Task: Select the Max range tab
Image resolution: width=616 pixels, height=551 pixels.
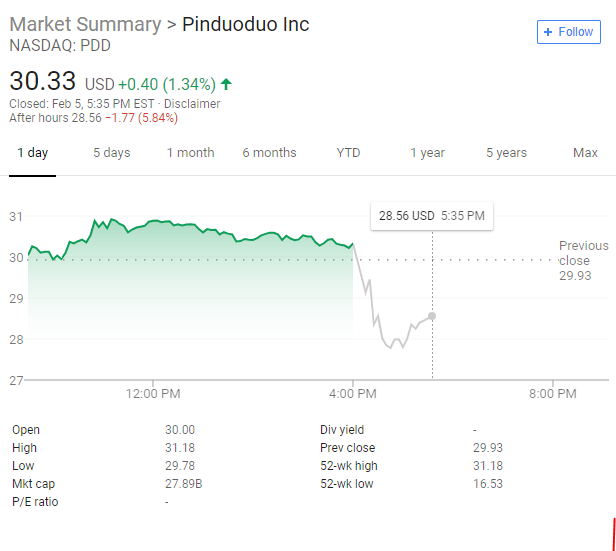Action: (585, 153)
